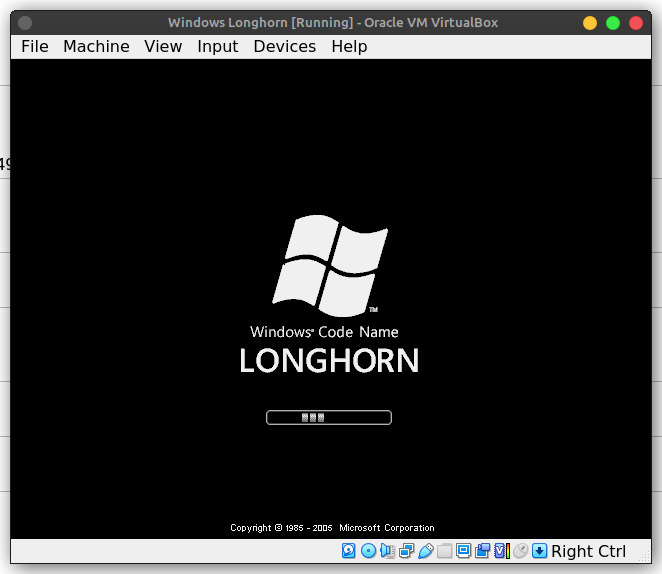Open the Help menu
662x574 pixels.
click(x=349, y=46)
